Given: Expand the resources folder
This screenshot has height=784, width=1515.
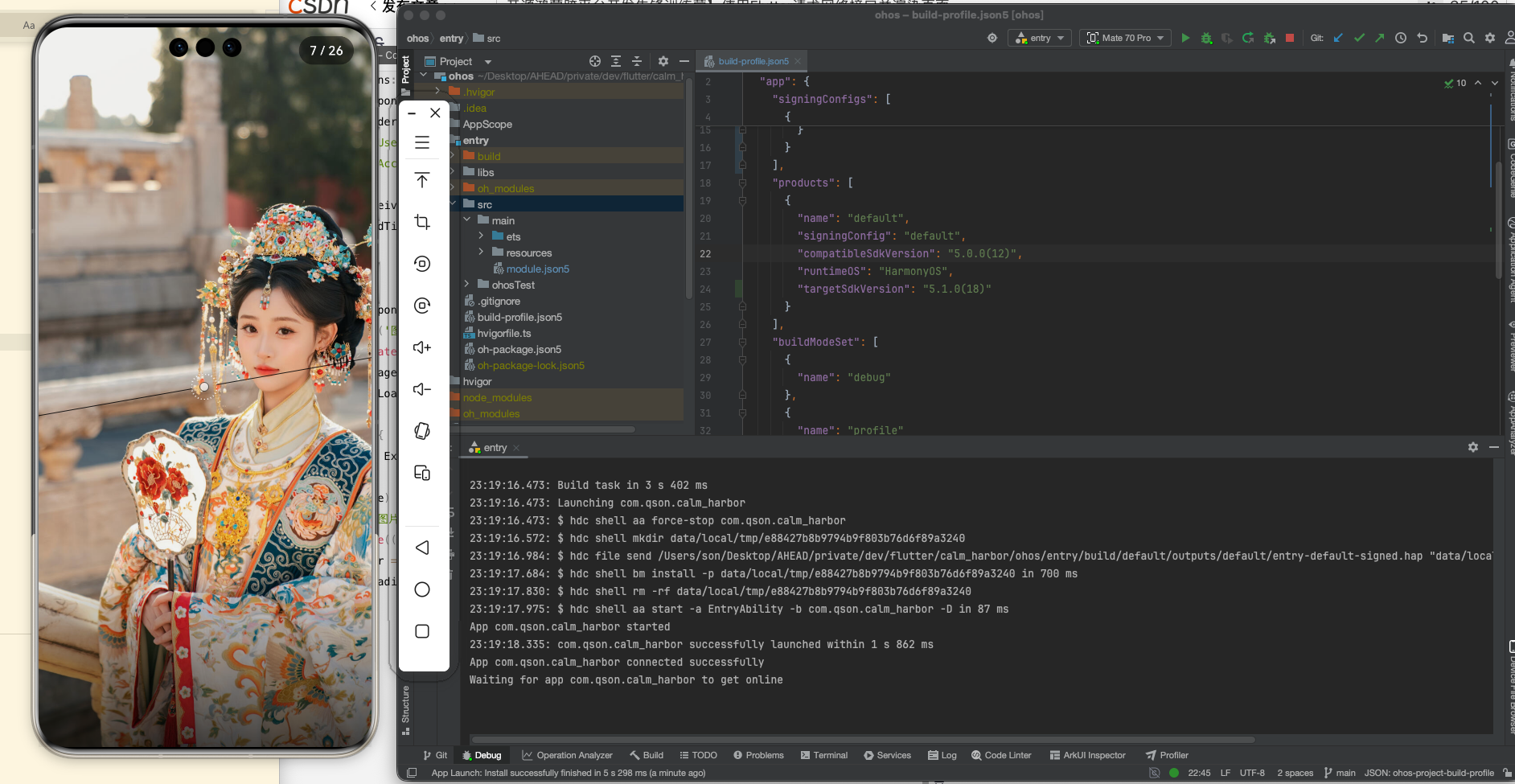Looking at the screenshot, I should (481, 252).
